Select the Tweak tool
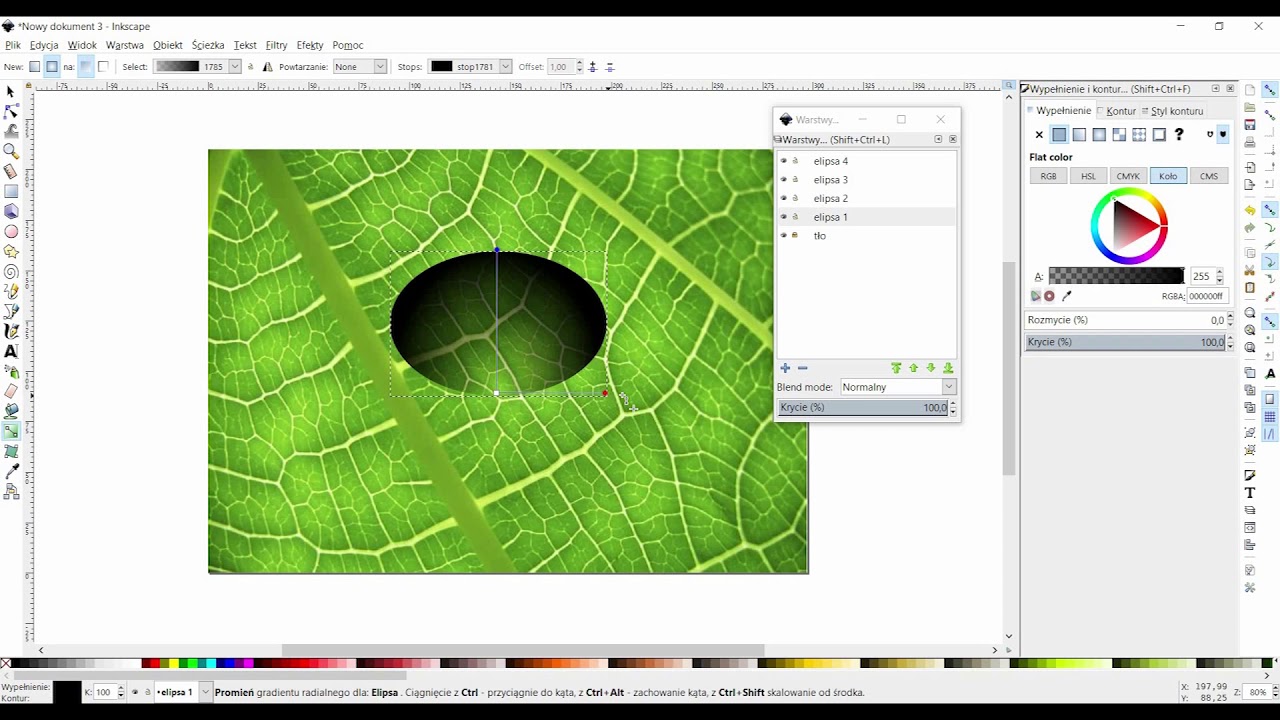 [x=11, y=131]
